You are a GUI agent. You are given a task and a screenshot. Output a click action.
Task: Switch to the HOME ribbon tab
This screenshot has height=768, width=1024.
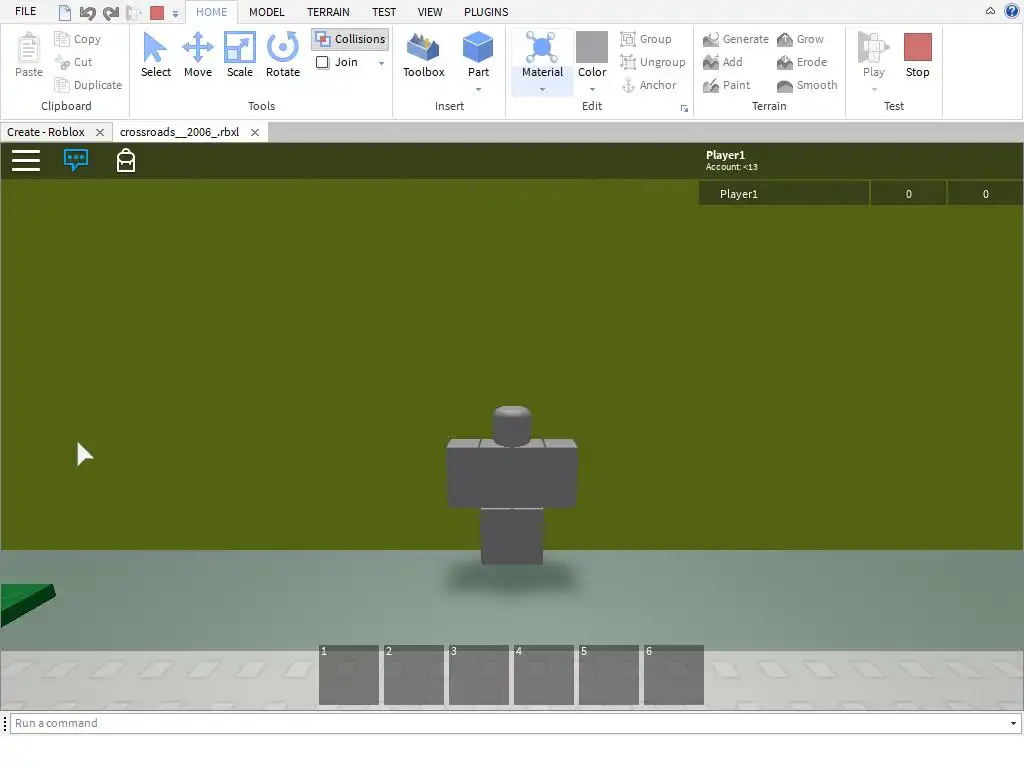(x=212, y=12)
